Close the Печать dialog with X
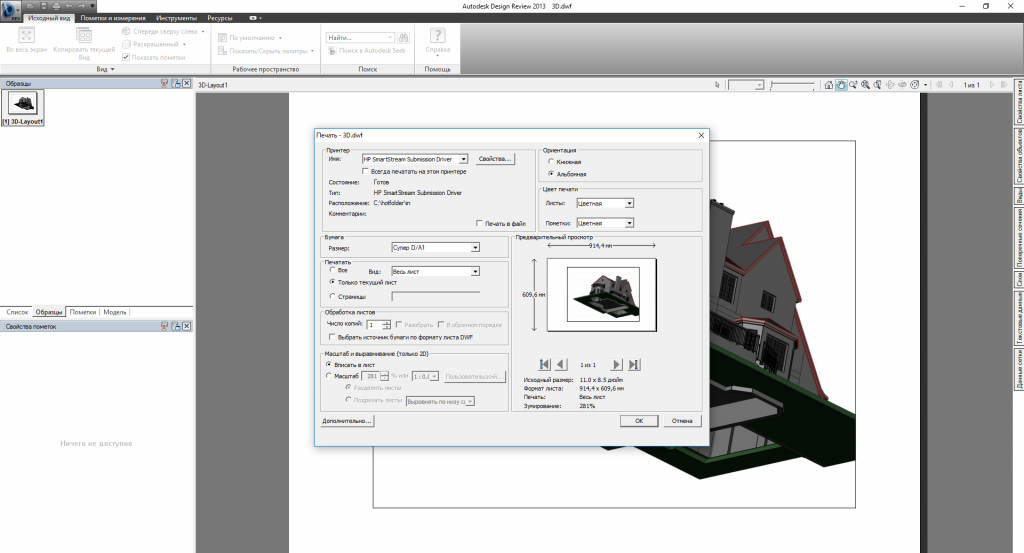The image size is (1024, 553). coord(701,135)
